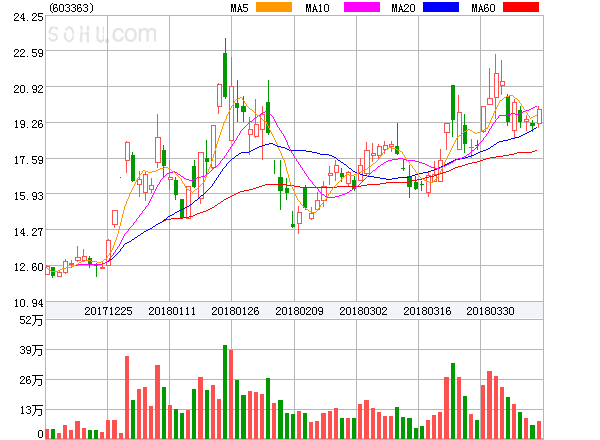Click the 13万 volume axis label
This screenshot has width=600, height=440.
point(31,411)
